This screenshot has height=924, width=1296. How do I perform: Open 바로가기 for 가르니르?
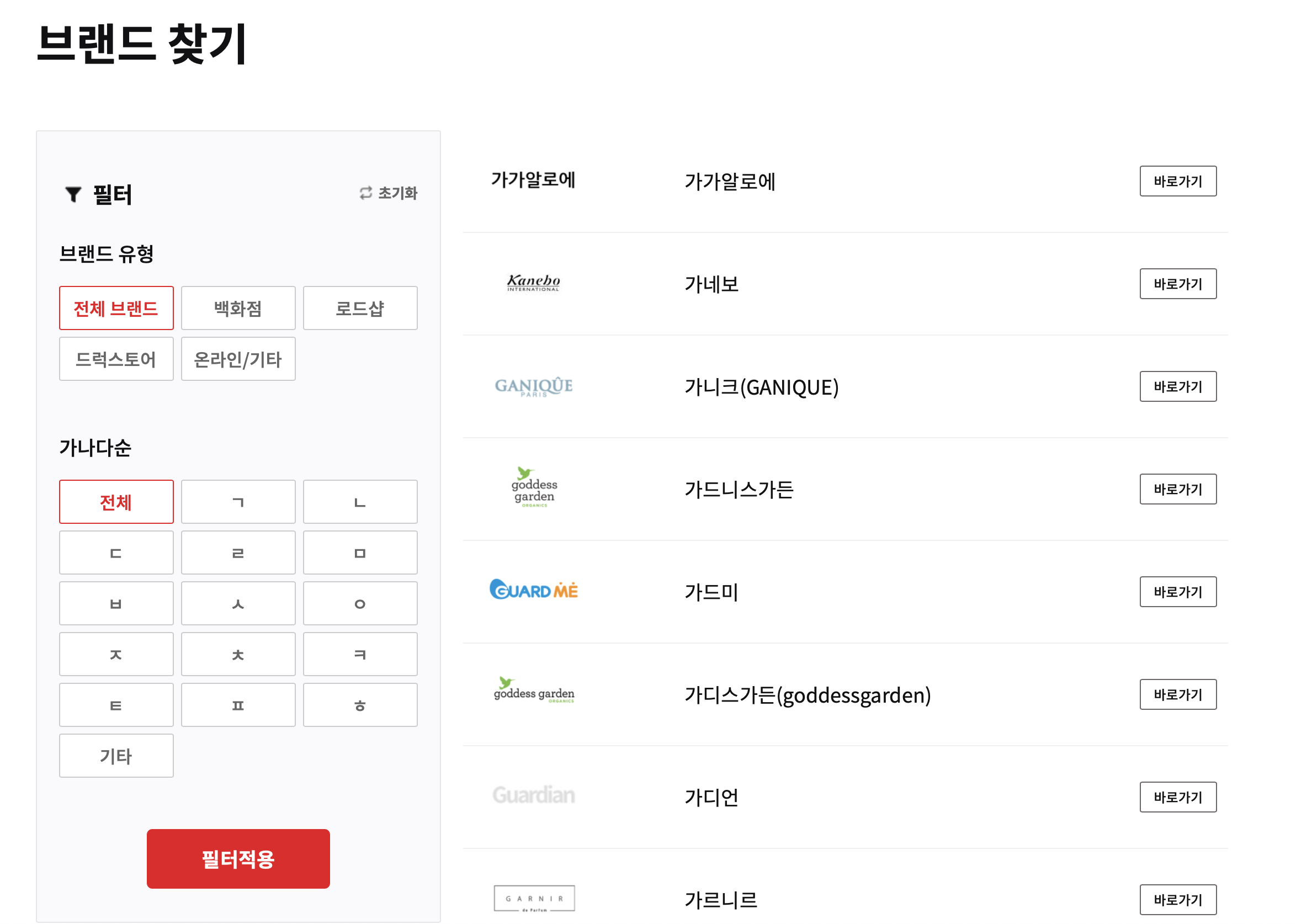pyautogui.click(x=1178, y=900)
